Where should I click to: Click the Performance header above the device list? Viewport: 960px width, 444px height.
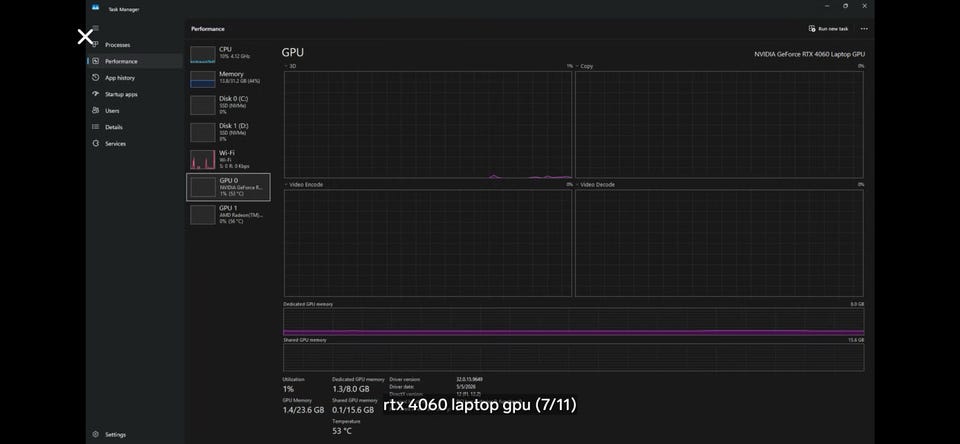coord(208,29)
